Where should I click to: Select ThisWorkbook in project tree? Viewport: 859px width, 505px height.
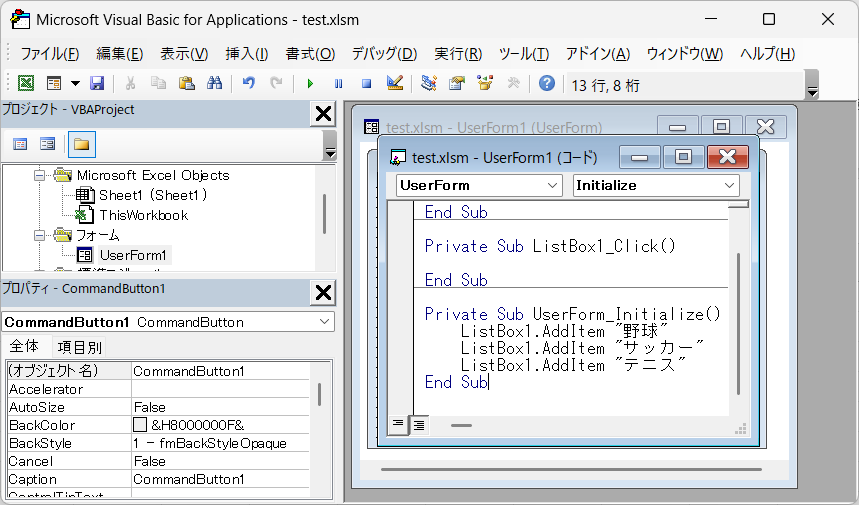(x=144, y=215)
